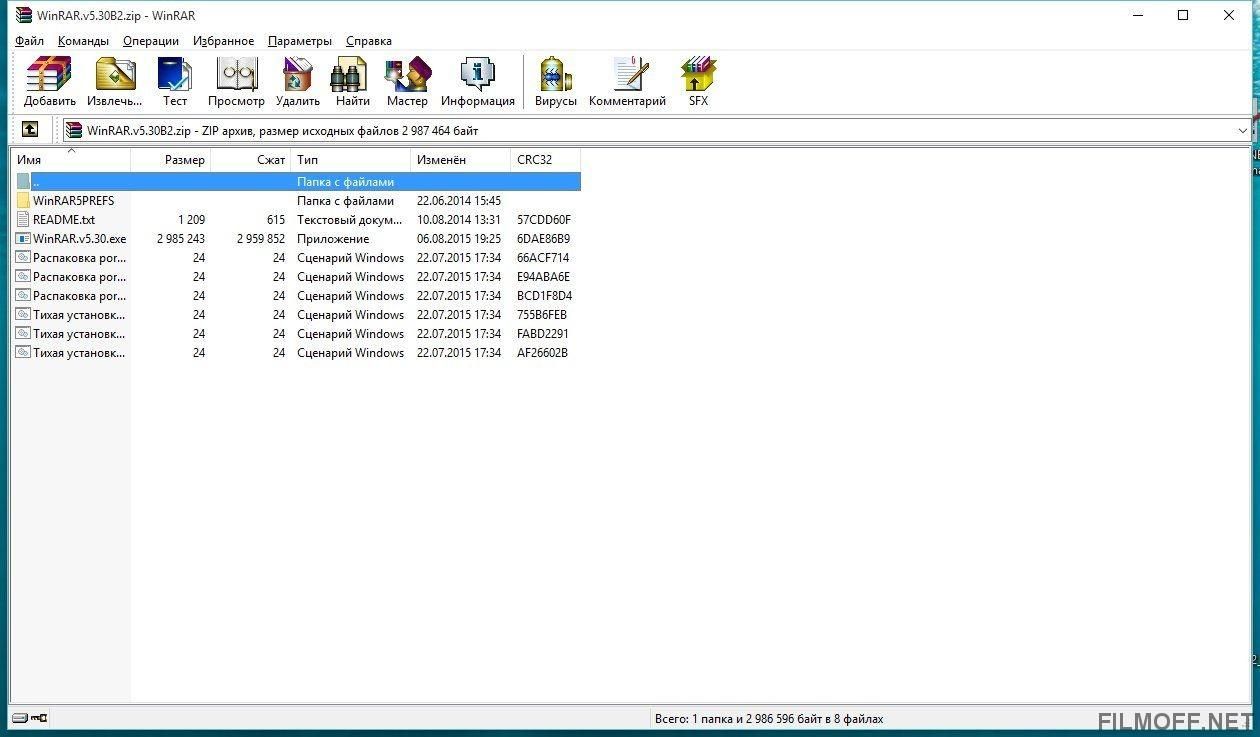Click the key password icon in status bar

39,718
